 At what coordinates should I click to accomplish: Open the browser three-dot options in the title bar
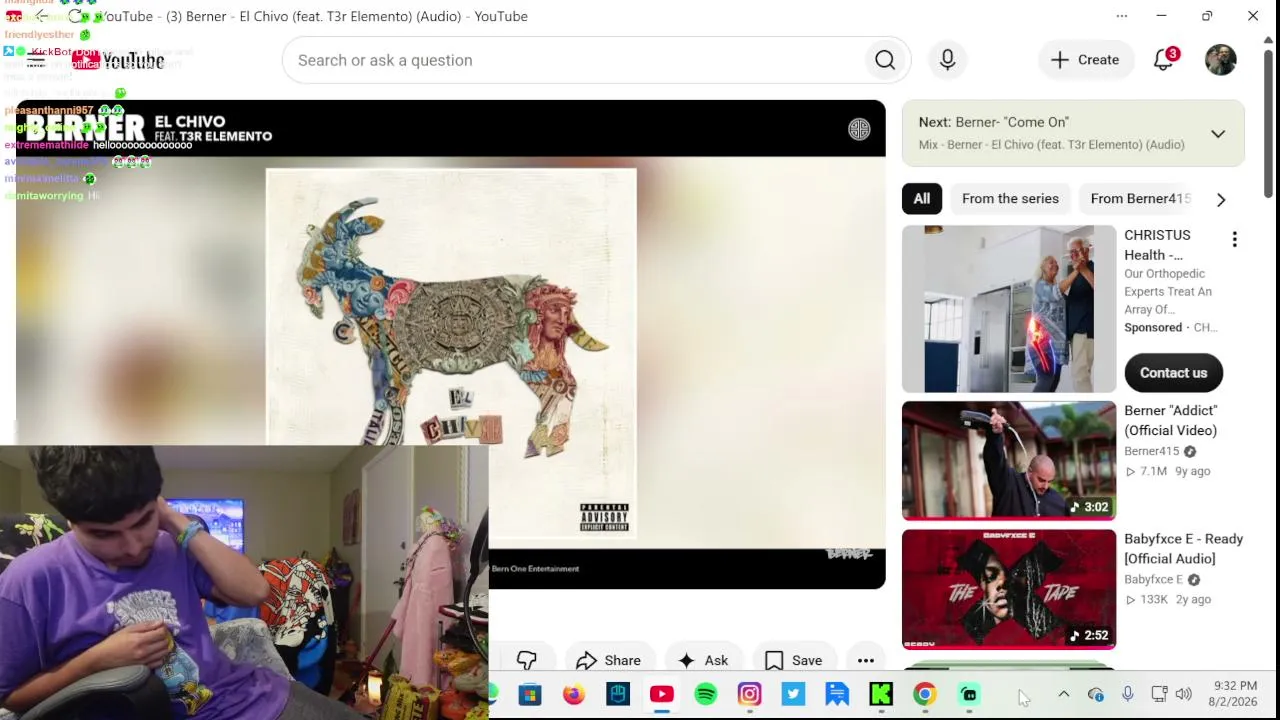click(x=1121, y=16)
